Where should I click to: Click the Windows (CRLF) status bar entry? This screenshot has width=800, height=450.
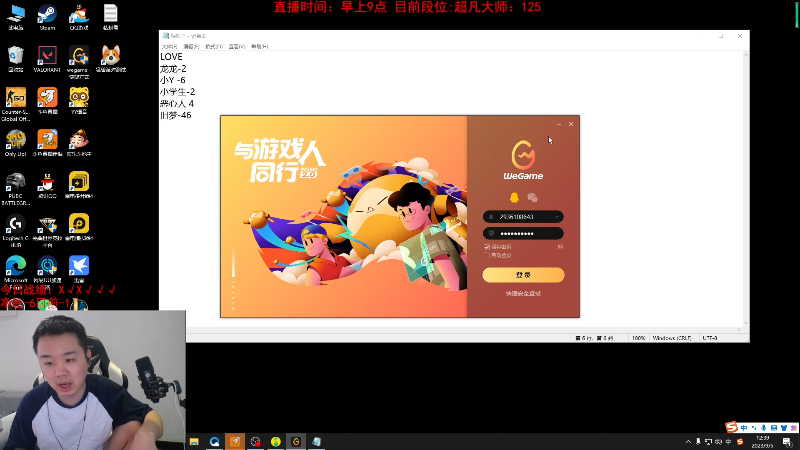672,338
